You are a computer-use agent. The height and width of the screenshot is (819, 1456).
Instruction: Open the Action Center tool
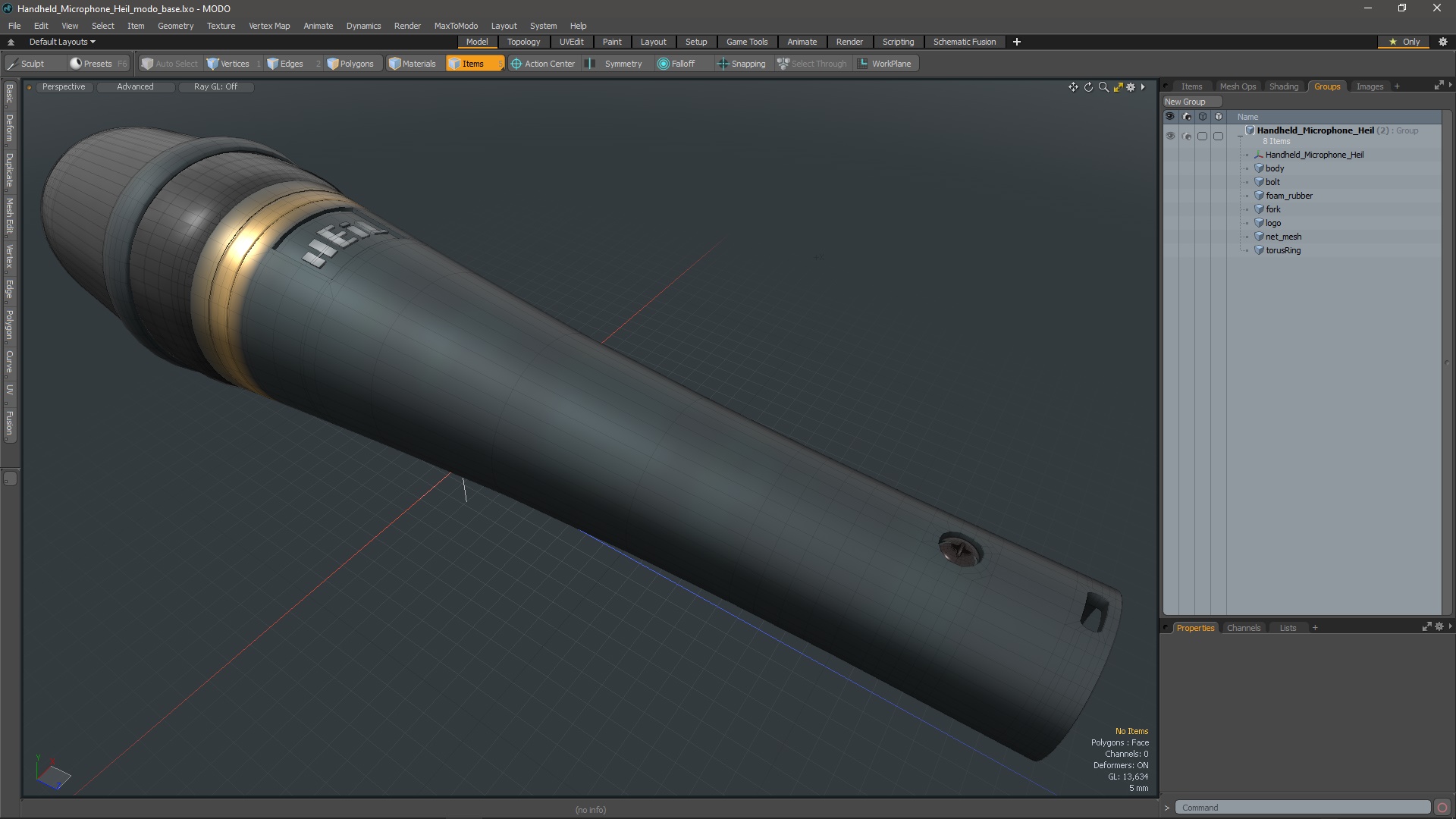click(x=543, y=64)
